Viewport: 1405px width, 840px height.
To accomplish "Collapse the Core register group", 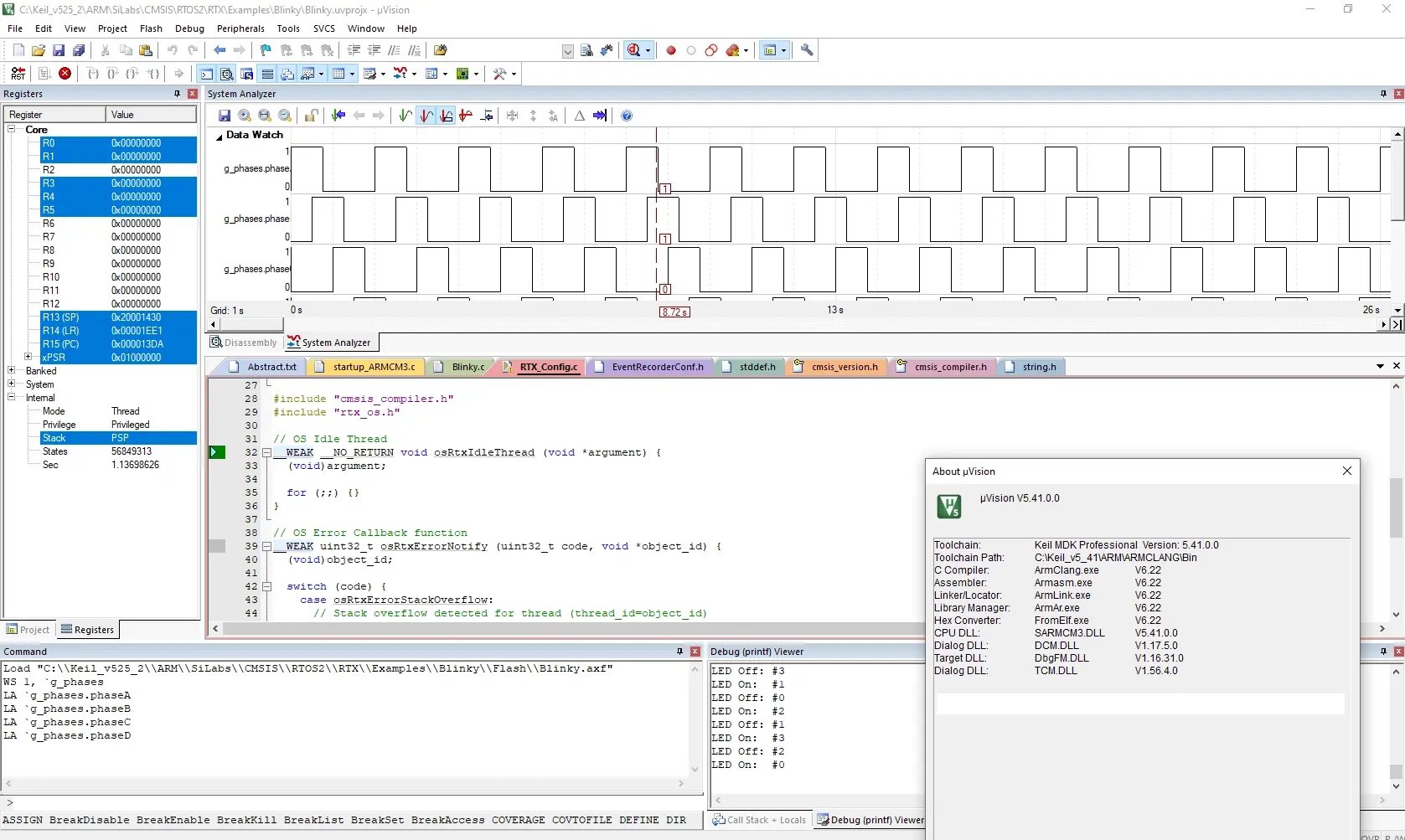I will point(12,130).
